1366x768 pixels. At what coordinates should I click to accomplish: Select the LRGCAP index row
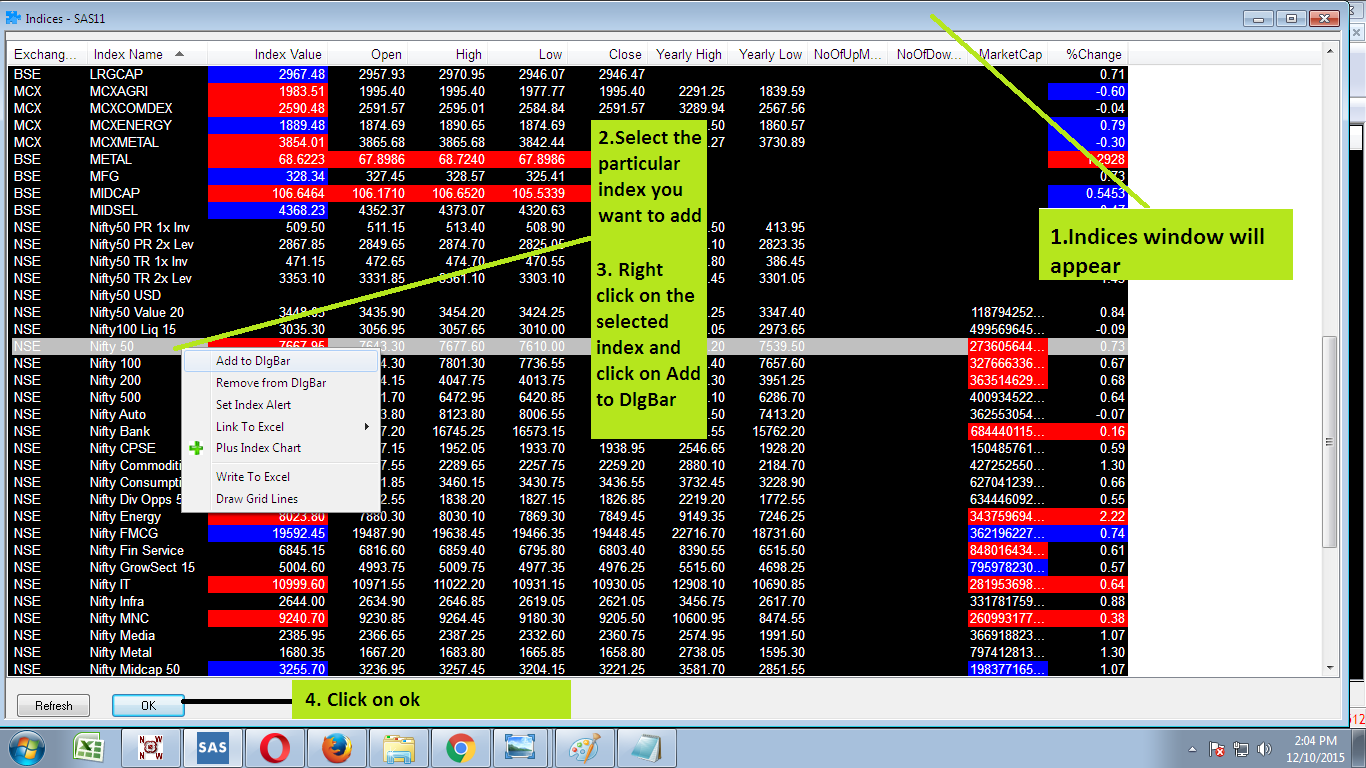568,74
